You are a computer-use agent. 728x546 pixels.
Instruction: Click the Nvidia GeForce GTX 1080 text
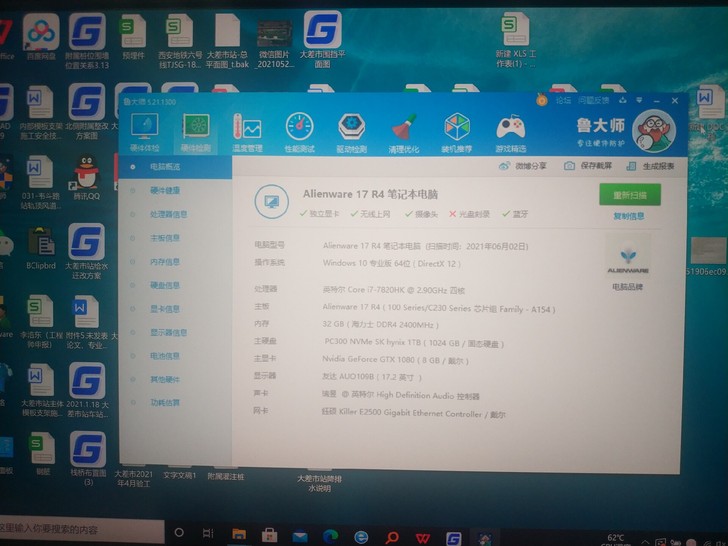coord(395,359)
